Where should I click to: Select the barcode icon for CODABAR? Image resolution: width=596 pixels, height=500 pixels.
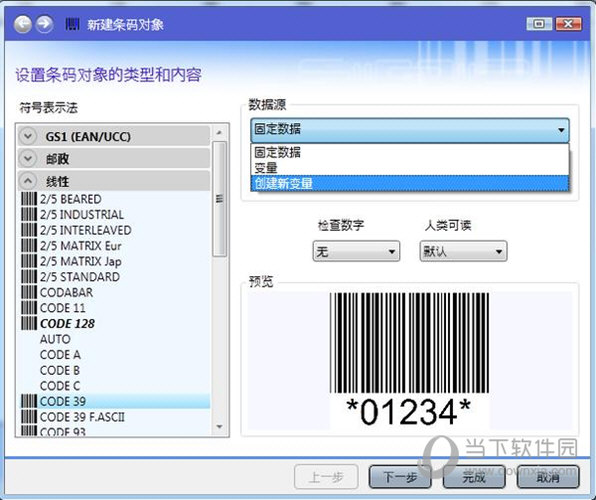point(29,292)
